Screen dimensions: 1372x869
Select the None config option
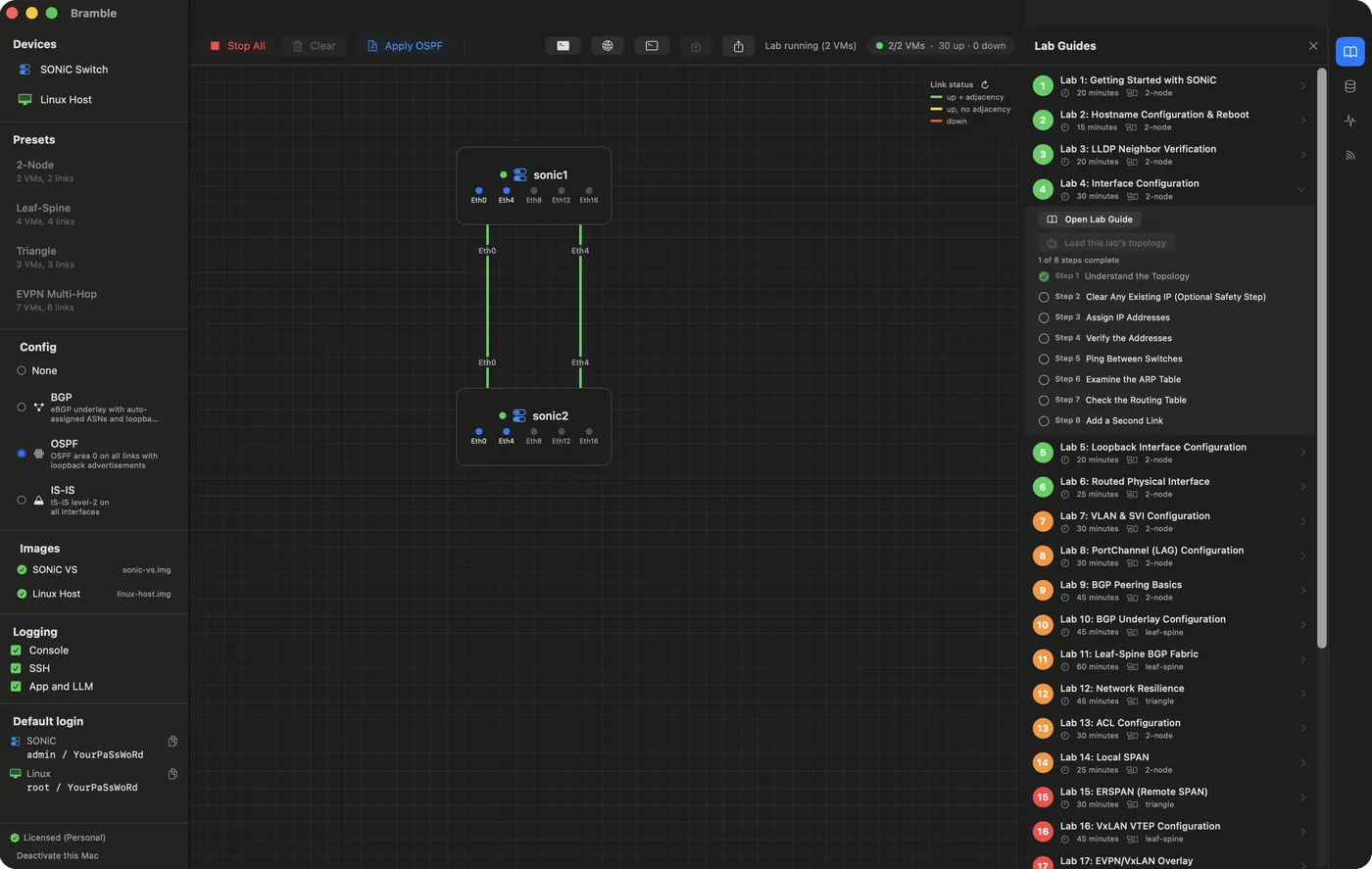coord(22,370)
